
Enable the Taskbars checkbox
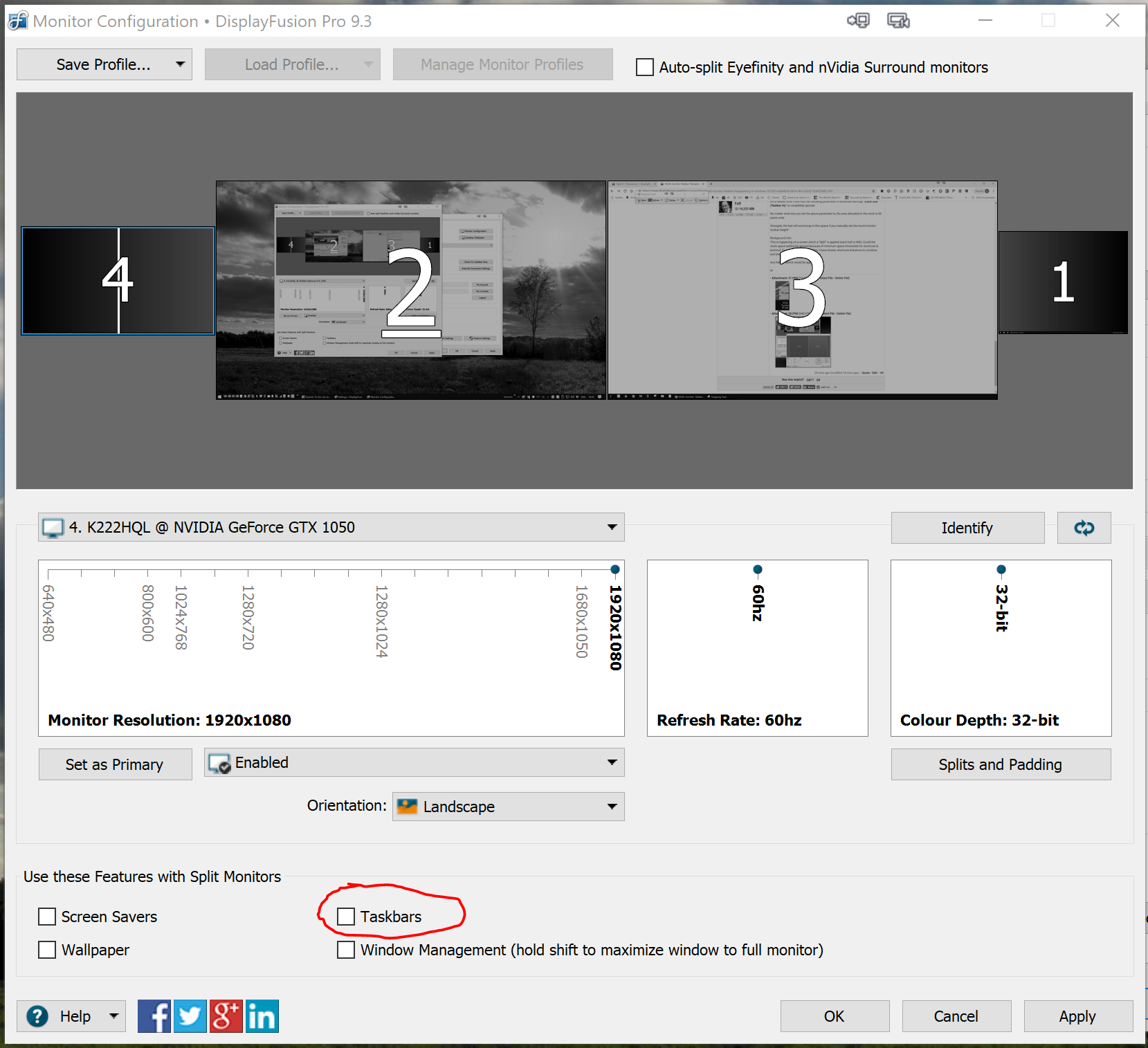(346, 917)
